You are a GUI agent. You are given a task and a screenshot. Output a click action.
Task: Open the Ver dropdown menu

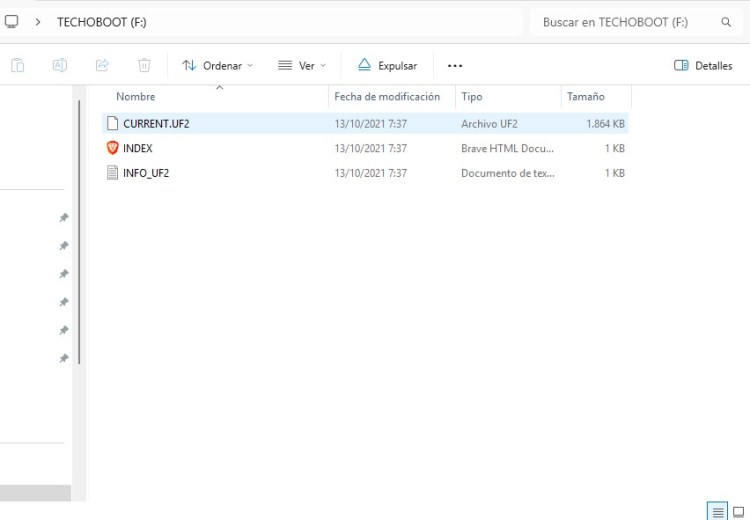pyautogui.click(x=302, y=65)
